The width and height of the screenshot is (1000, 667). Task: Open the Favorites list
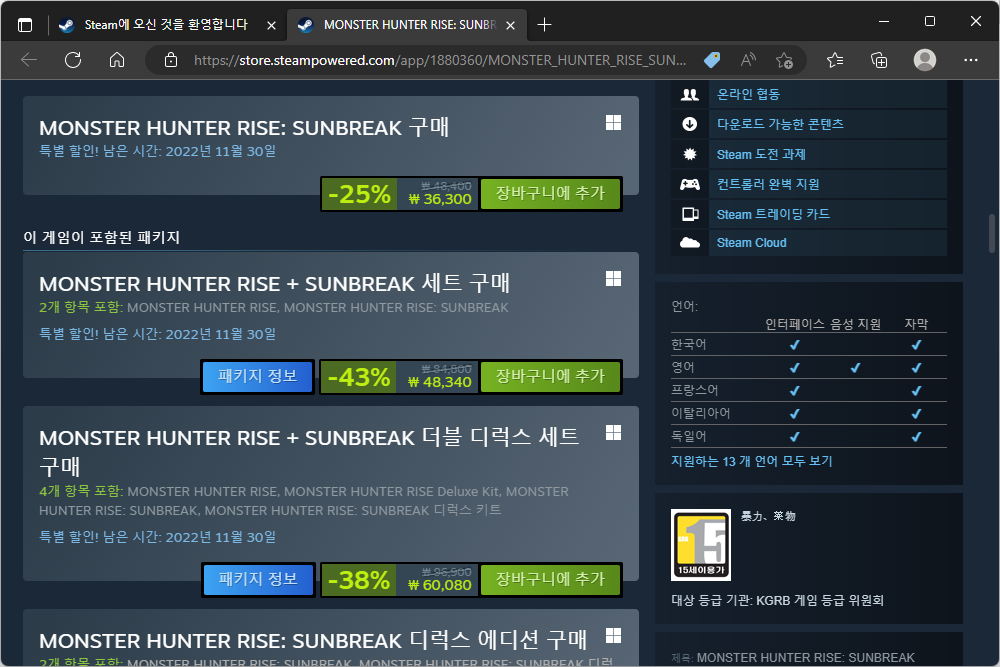835,60
